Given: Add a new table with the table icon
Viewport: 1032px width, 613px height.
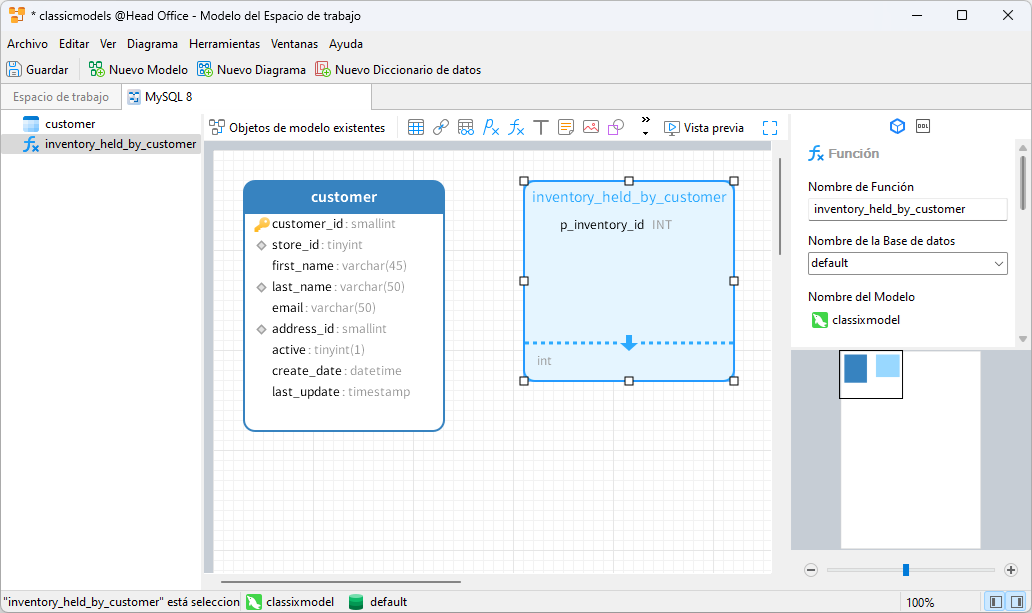Looking at the screenshot, I should pos(415,128).
